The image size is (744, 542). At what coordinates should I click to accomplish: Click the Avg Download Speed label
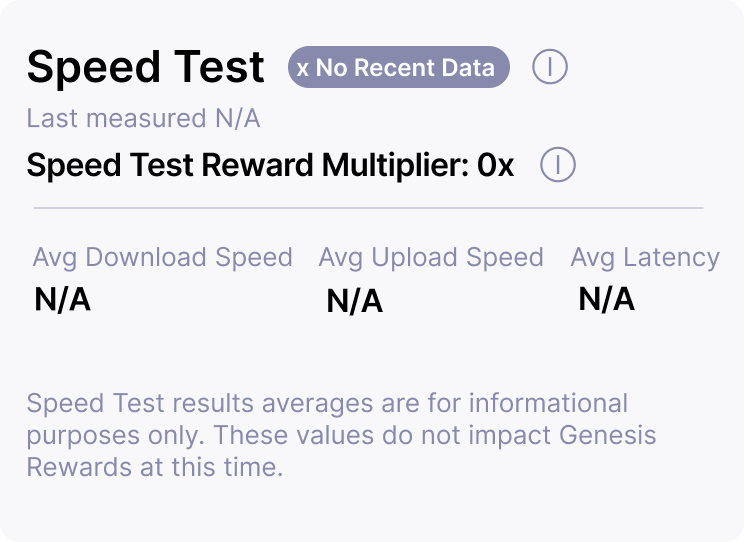coord(163,257)
